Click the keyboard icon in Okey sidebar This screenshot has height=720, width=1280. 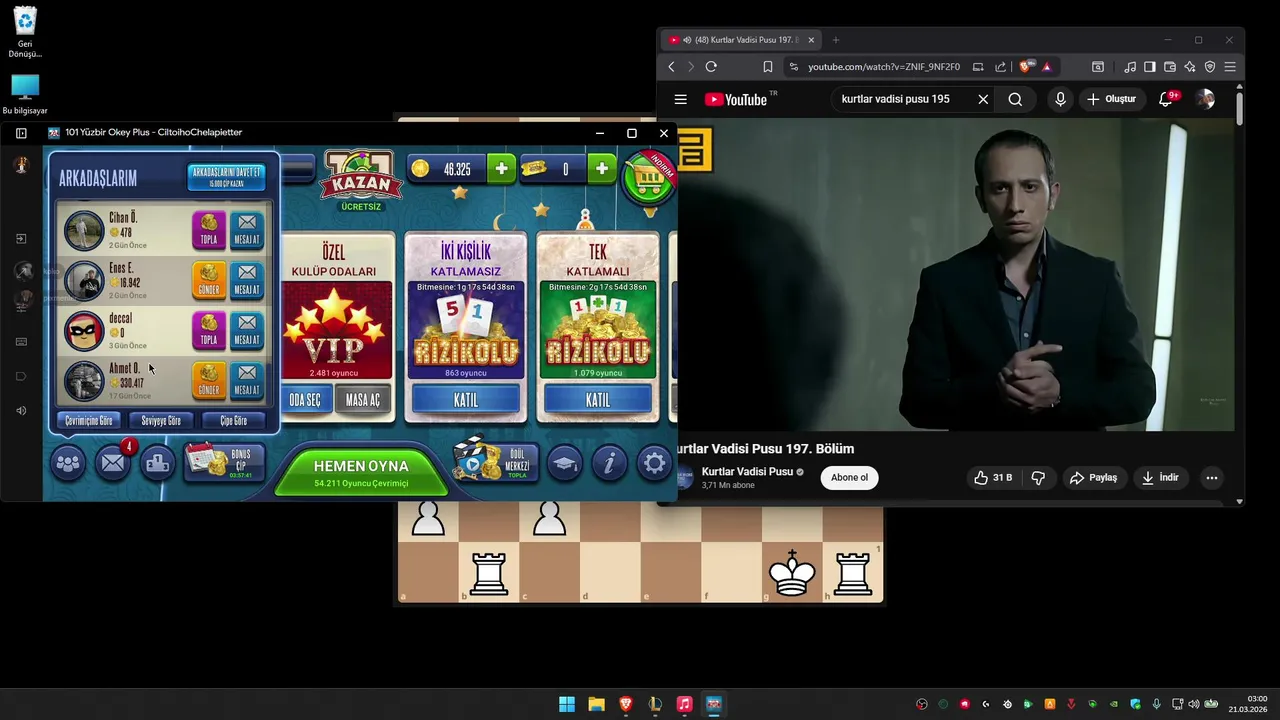click(x=21, y=341)
